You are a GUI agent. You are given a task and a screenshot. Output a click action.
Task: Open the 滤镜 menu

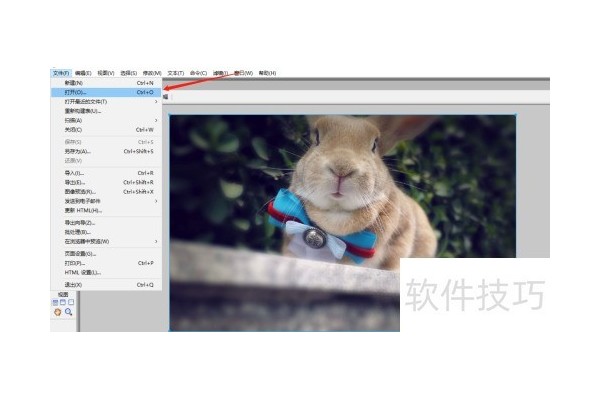220,73
